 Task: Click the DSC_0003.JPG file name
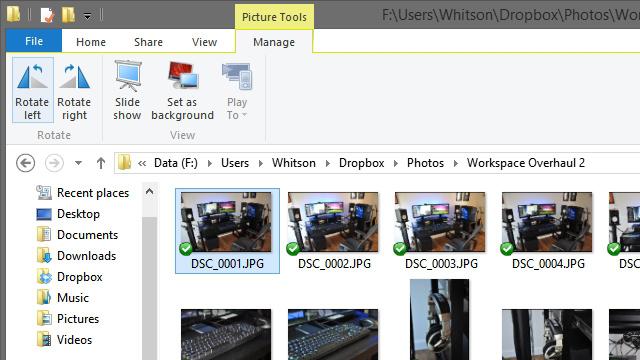coord(441,264)
